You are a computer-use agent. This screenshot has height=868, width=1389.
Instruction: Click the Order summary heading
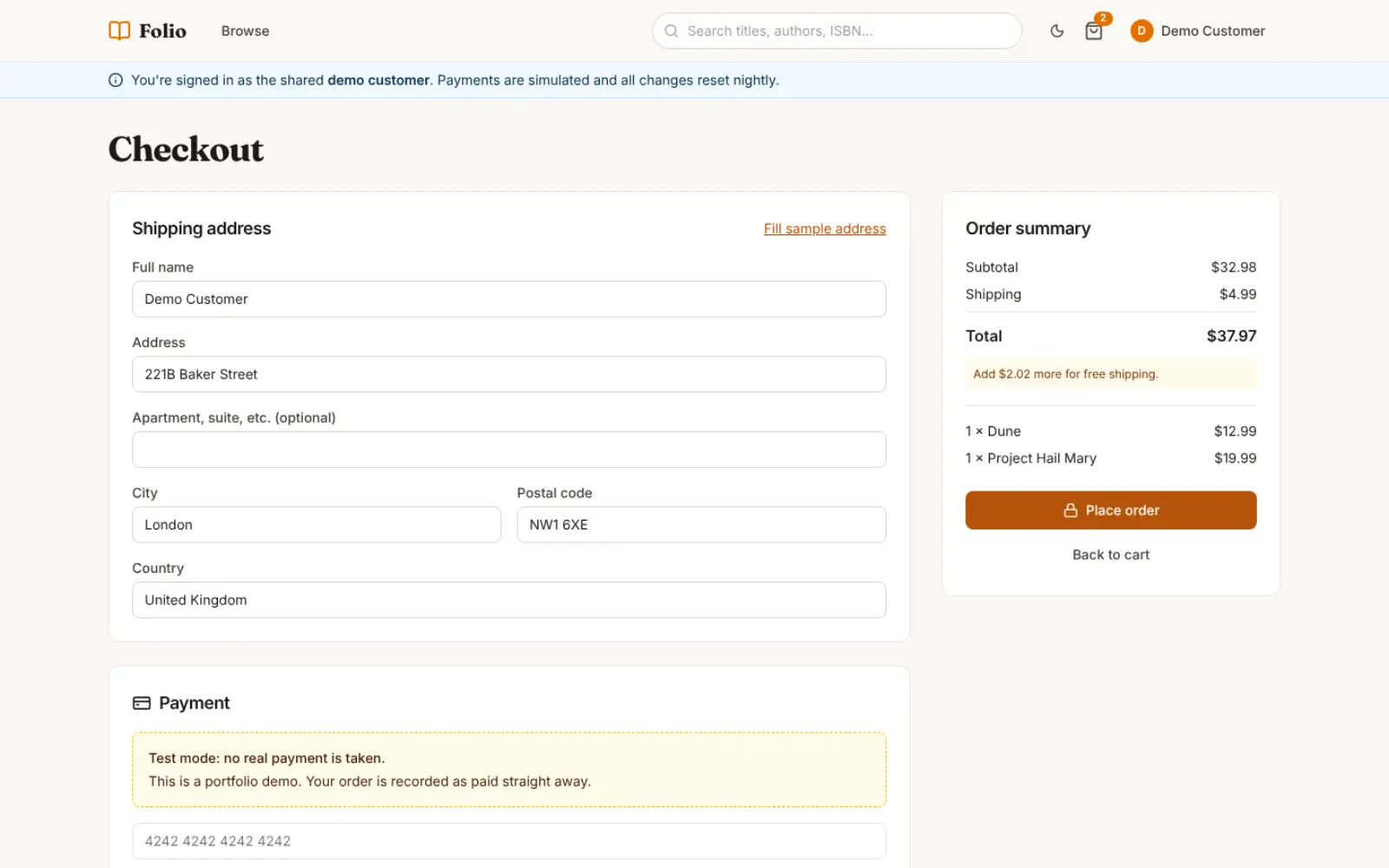coord(1028,228)
